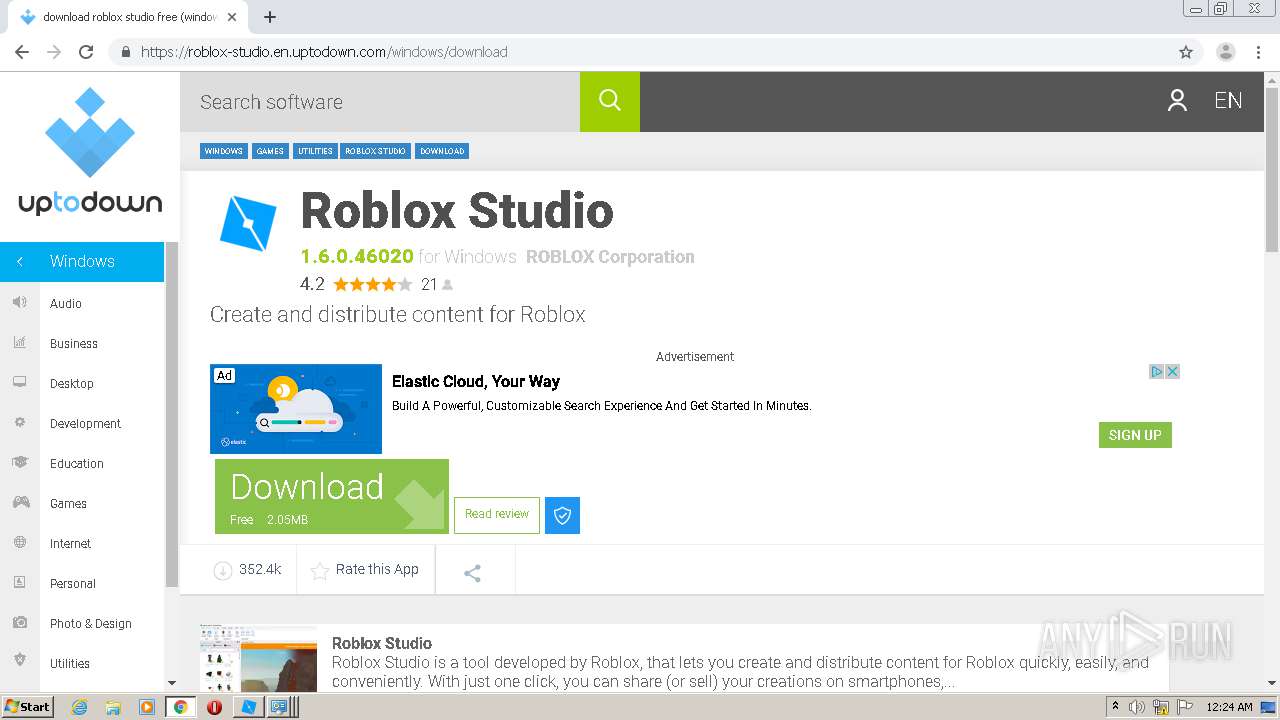The width and height of the screenshot is (1280, 720).
Task: Click the AdChoices triangle icon
Action: click(1157, 371)
